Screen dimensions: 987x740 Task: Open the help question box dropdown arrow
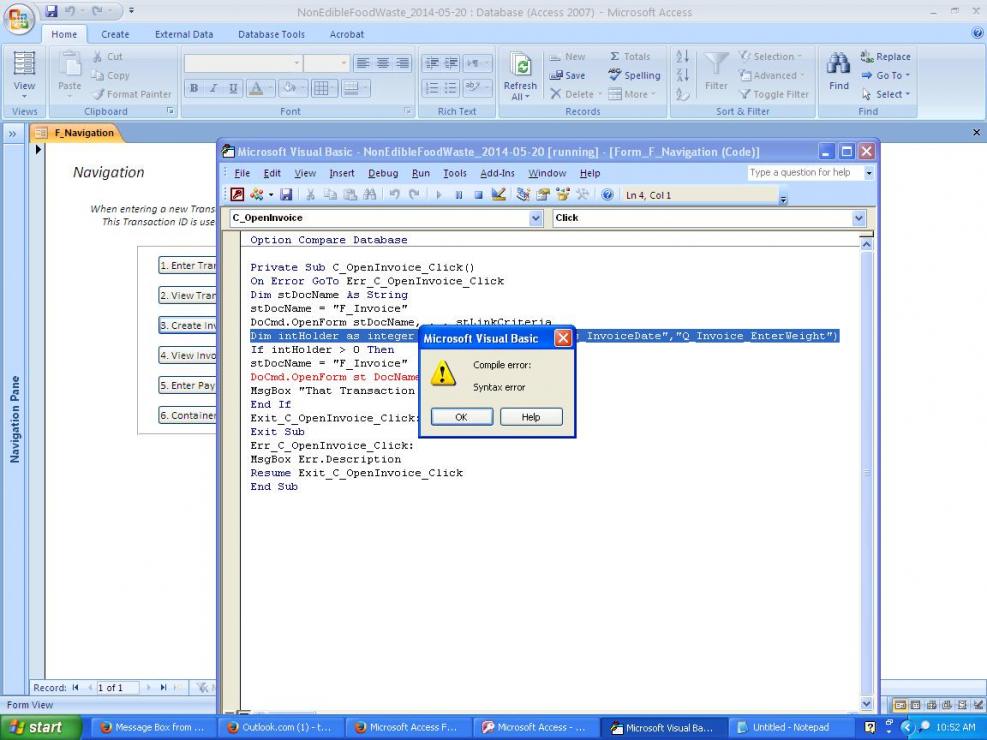(x=869, y=172)
